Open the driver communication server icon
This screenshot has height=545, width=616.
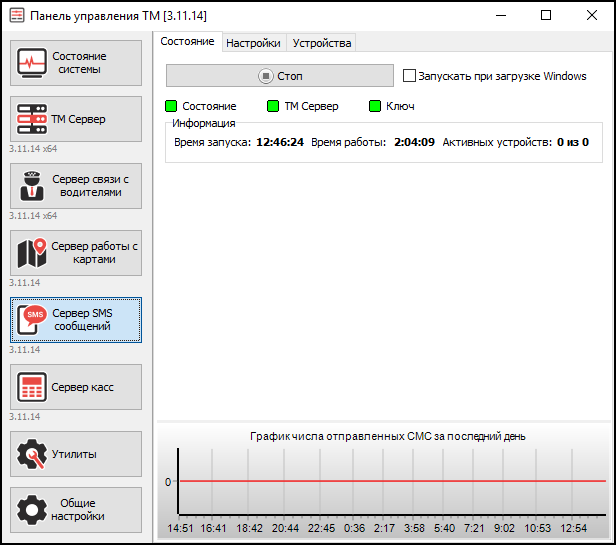click(32, 186)
